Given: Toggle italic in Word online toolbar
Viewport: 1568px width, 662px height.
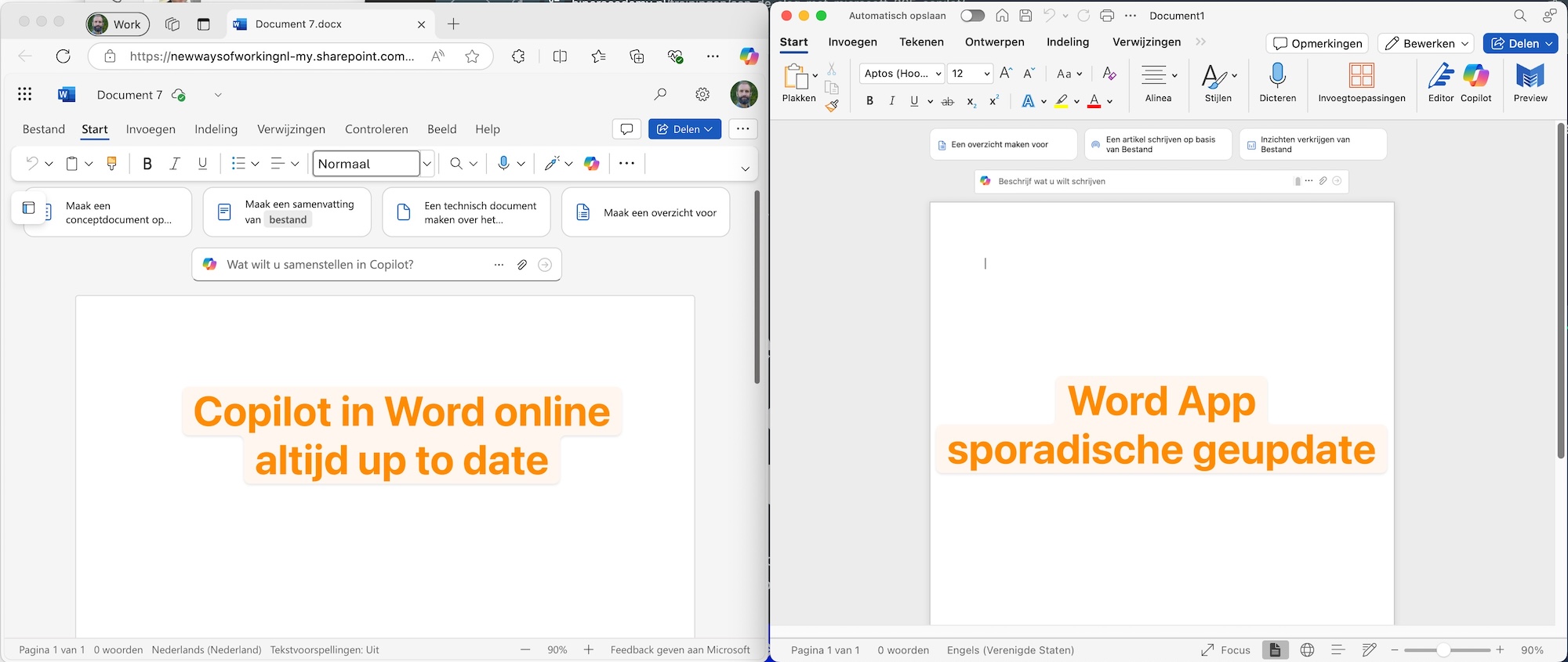Looking at the screenshot, I should pyautogui.click(x=175, y=164).
